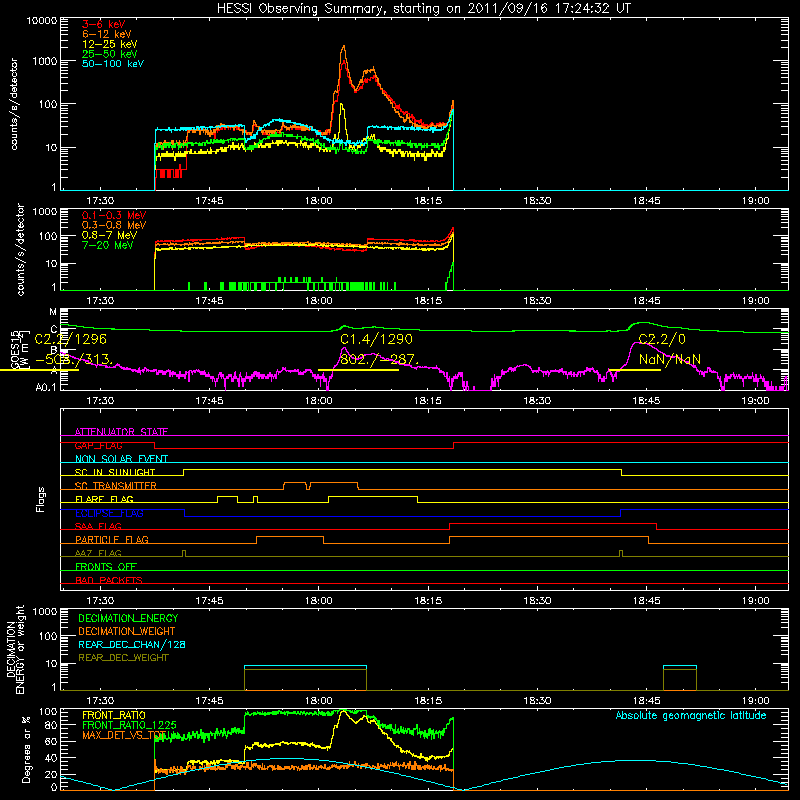800x800 pixels.
Task: Click the 0.1-0.3 MeV legend entry
Action: (x=114, y=215)
